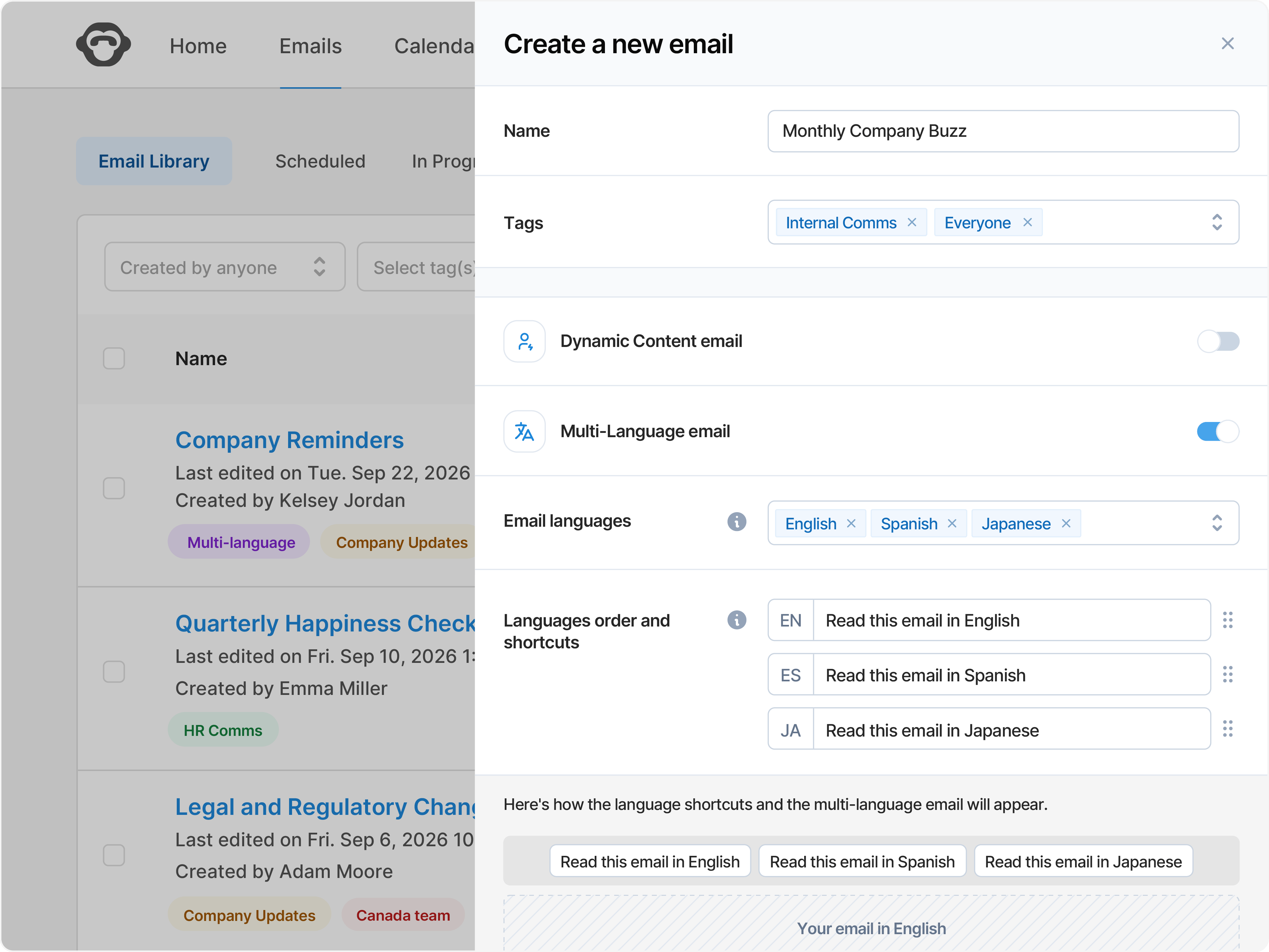Enable the Dynamic Content email toggle
Screen dimensions: 1269x952
(x=1218, y=341)
